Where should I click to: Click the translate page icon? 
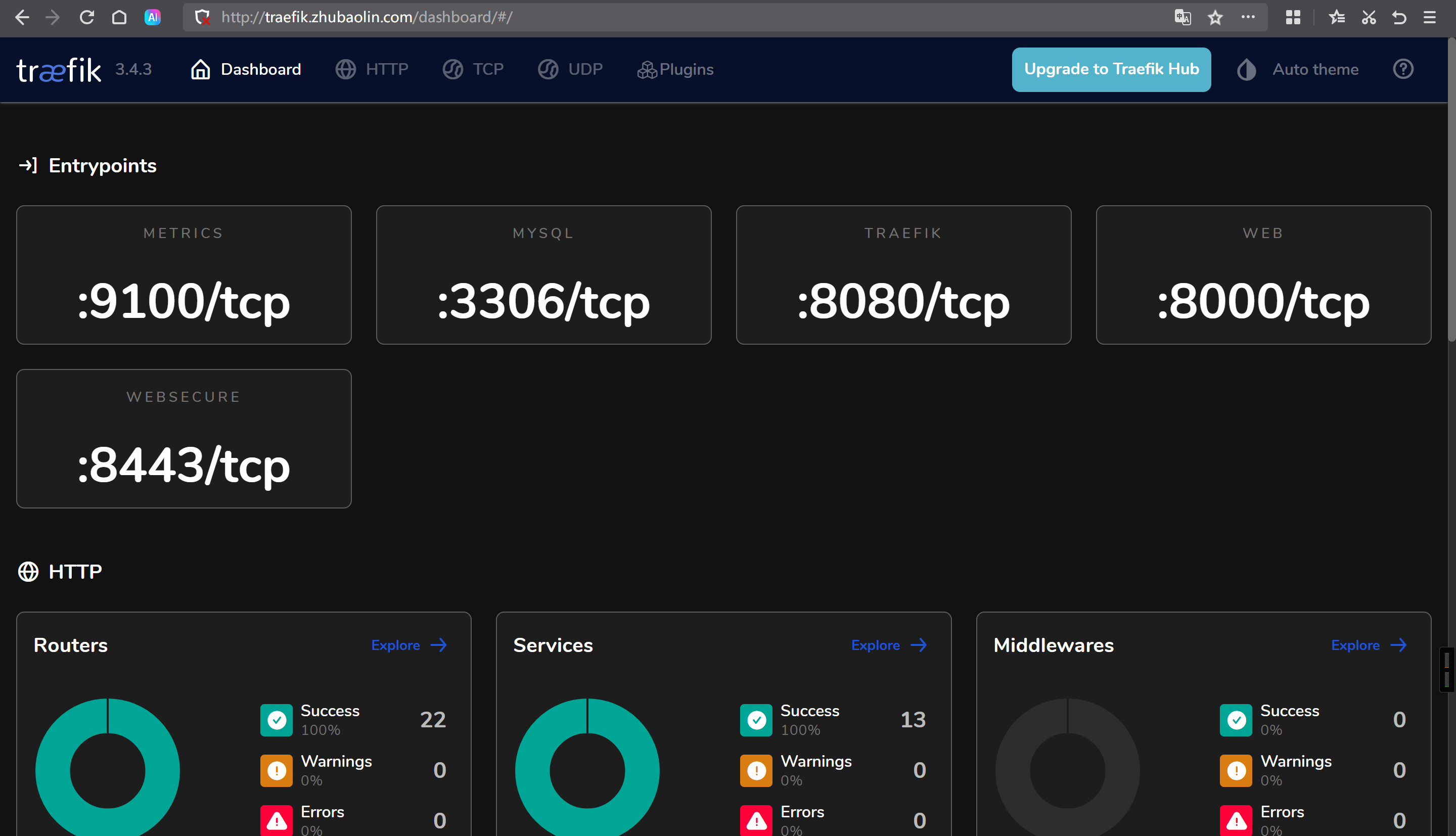point(1182,17)
